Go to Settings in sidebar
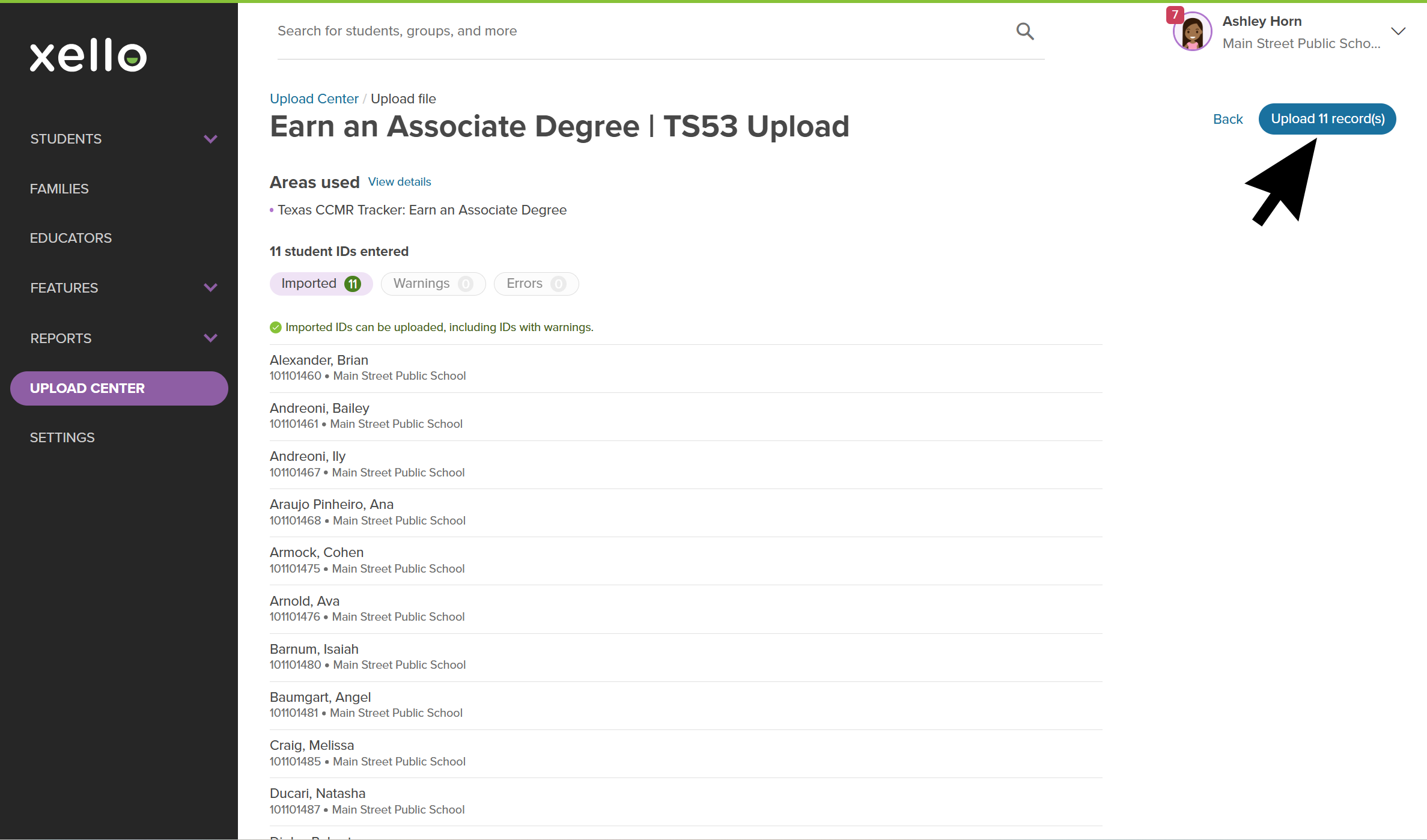 pos(62,437)
